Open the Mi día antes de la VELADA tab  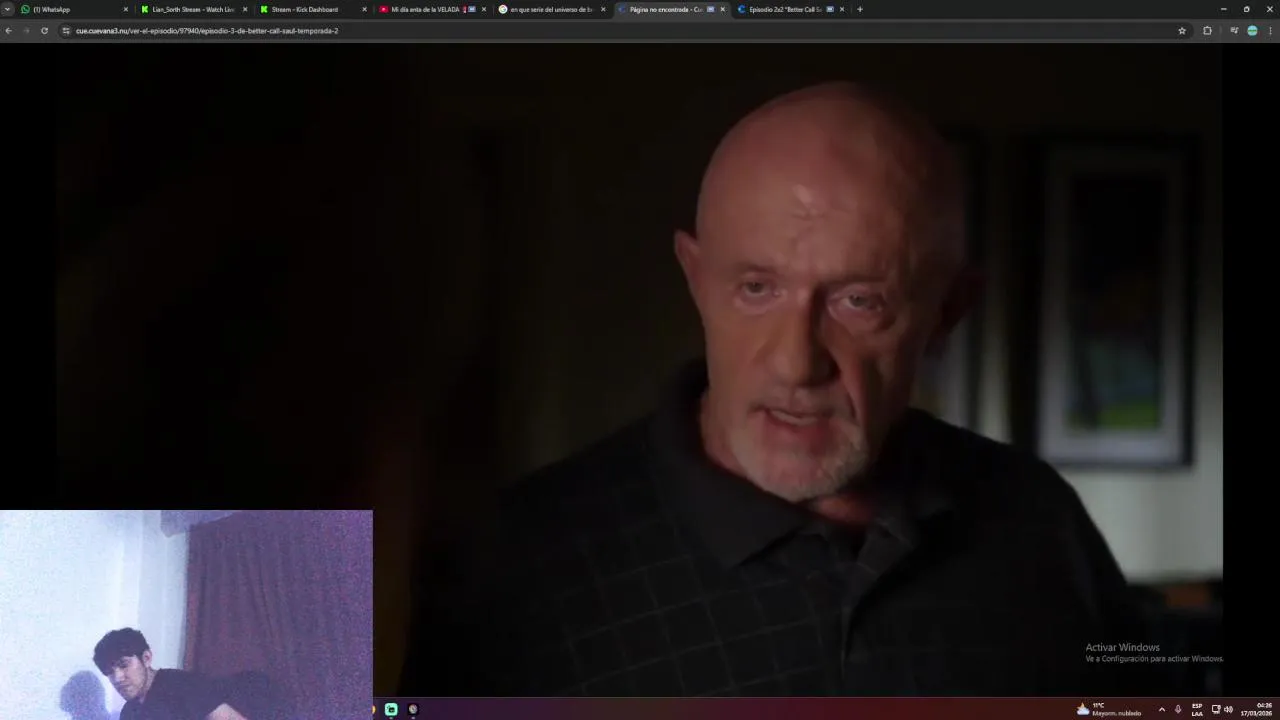click(x=425, y=9)
